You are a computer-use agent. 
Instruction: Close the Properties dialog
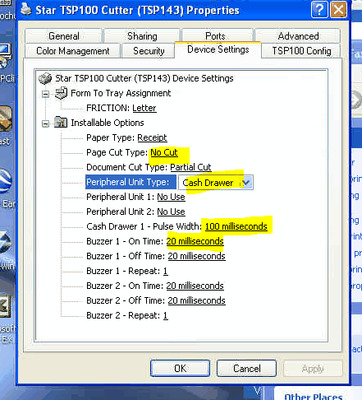click(338, 10)
